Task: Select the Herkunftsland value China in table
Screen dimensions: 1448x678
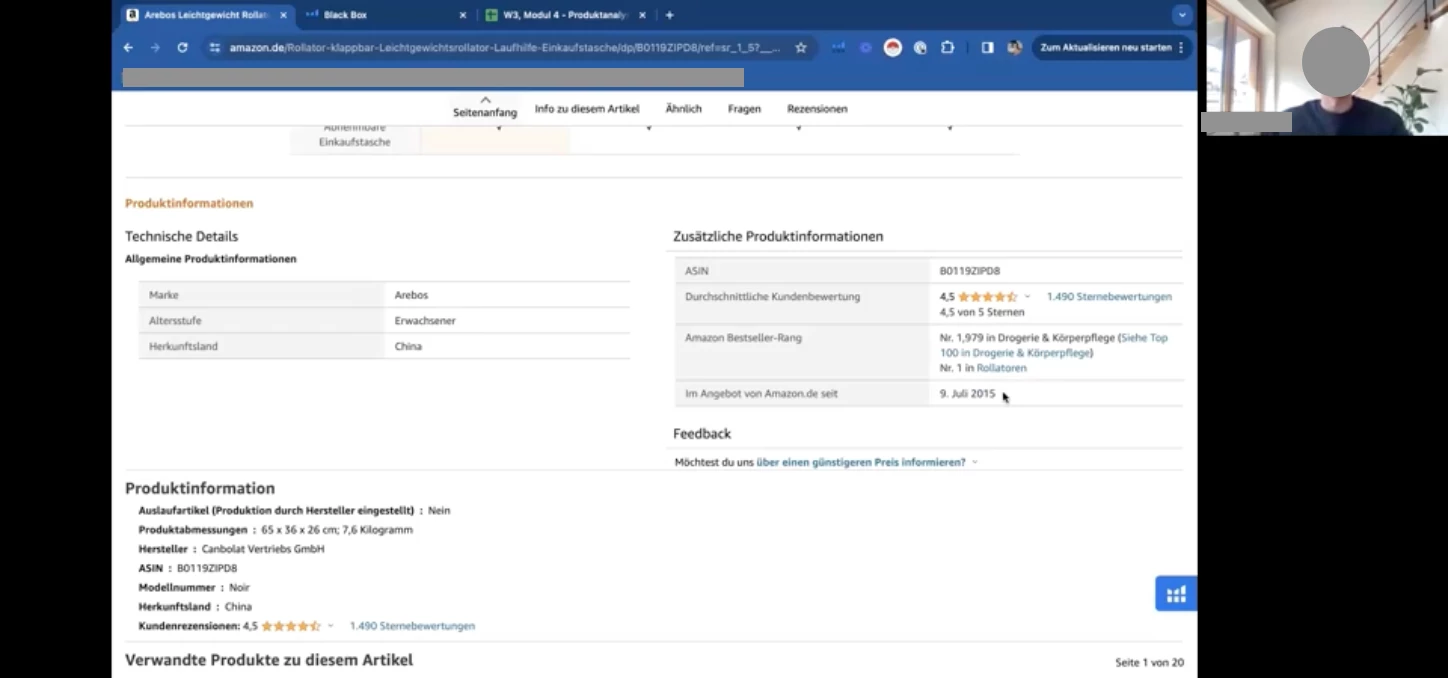Action: (x=408, y=346)
